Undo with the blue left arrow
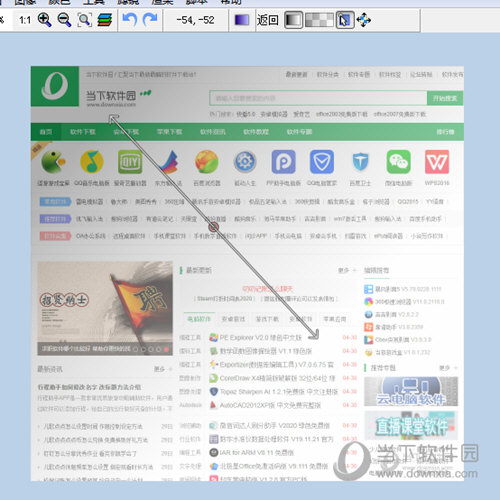Viewport: 500px width, 500px height. point(130,20)
